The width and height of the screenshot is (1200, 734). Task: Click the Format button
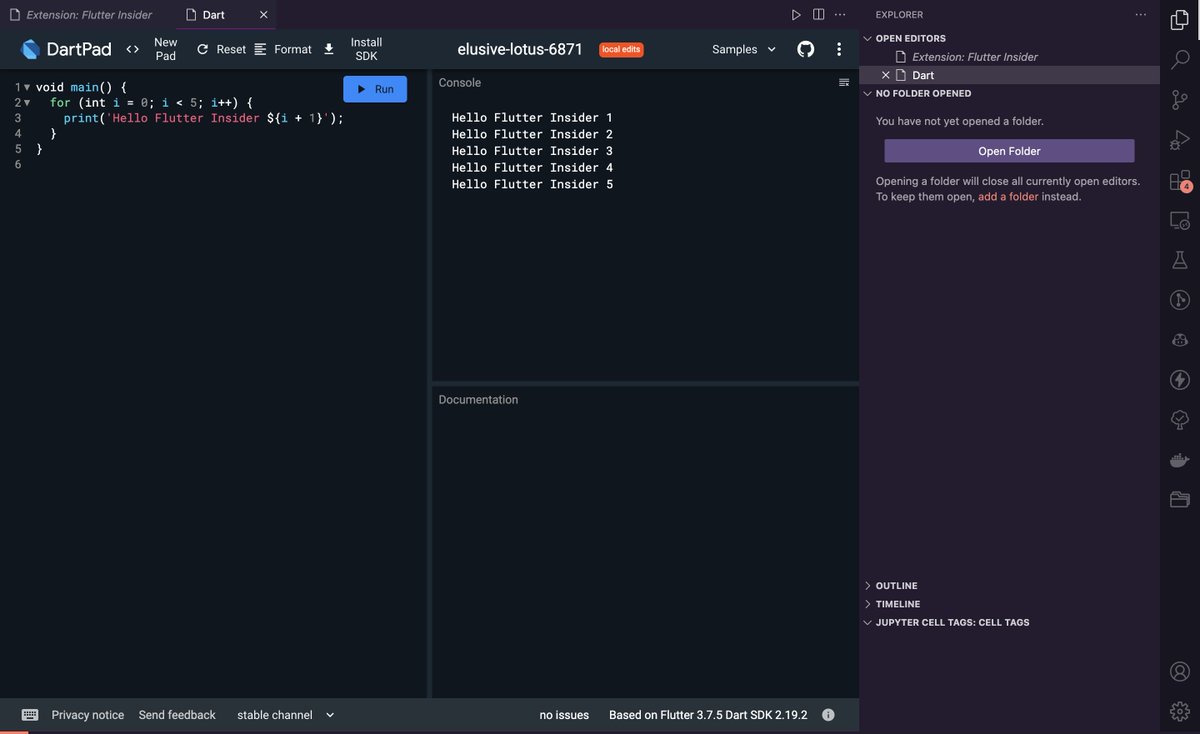[x=283, y=49]
